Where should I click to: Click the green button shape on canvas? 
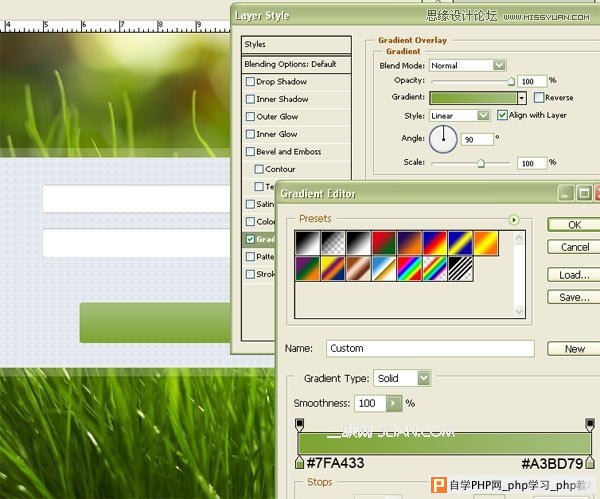155,323
